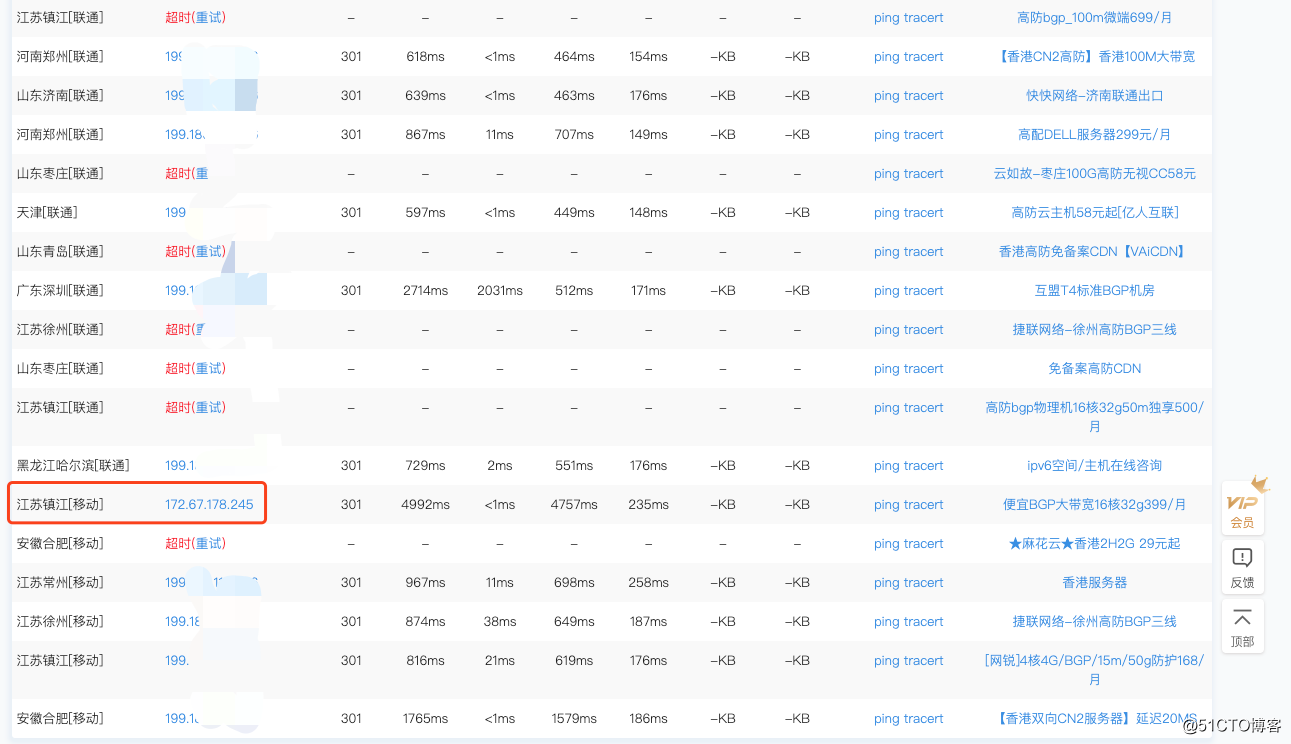Run tracert for 江苏徐州[联通]
Viewport: 1291px width, 744px height.
pyautogui.click(x=924, y=329)
